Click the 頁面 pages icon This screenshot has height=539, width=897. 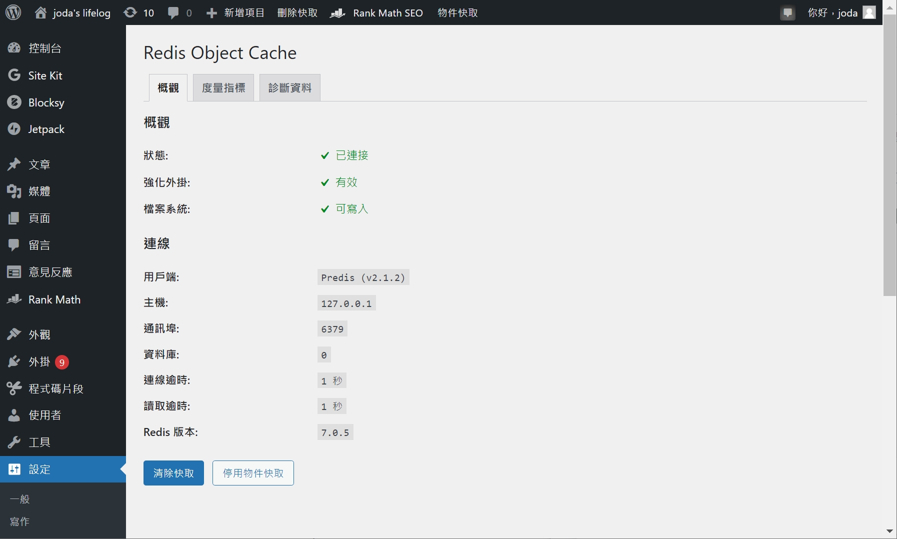click(x=14, y=218)
